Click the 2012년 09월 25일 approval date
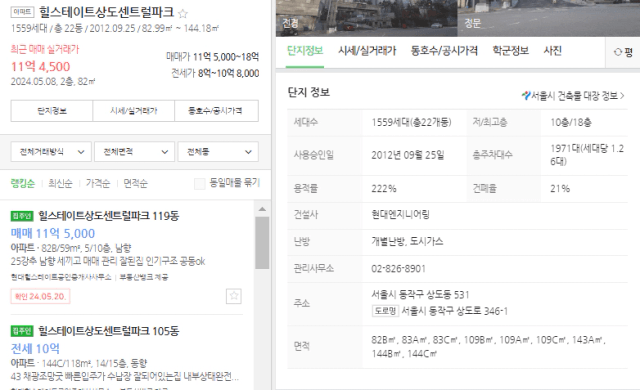Screen dimensions: 640x390 (x=408, y=155)
